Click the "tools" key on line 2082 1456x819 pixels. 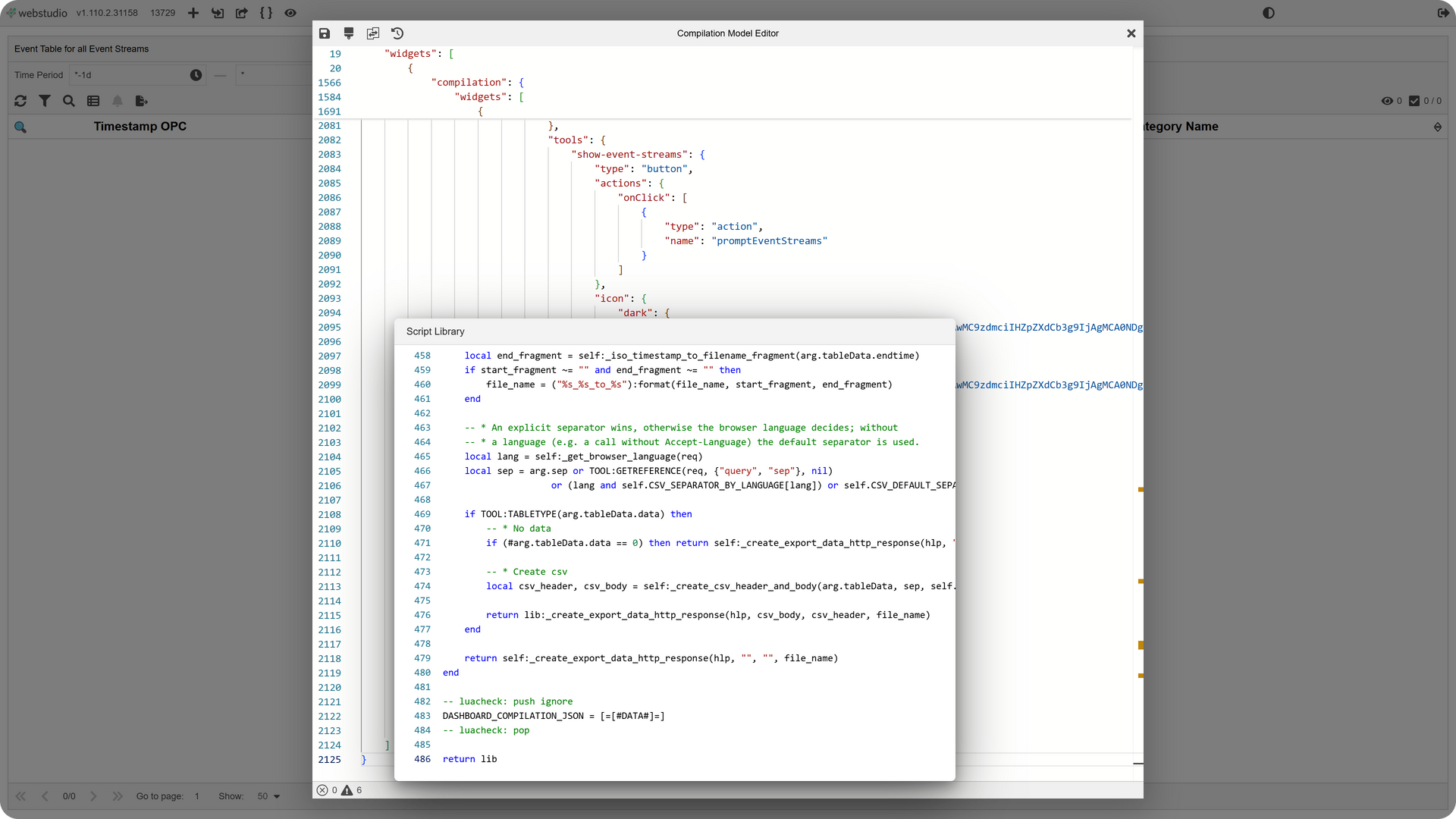coord(568,140)
